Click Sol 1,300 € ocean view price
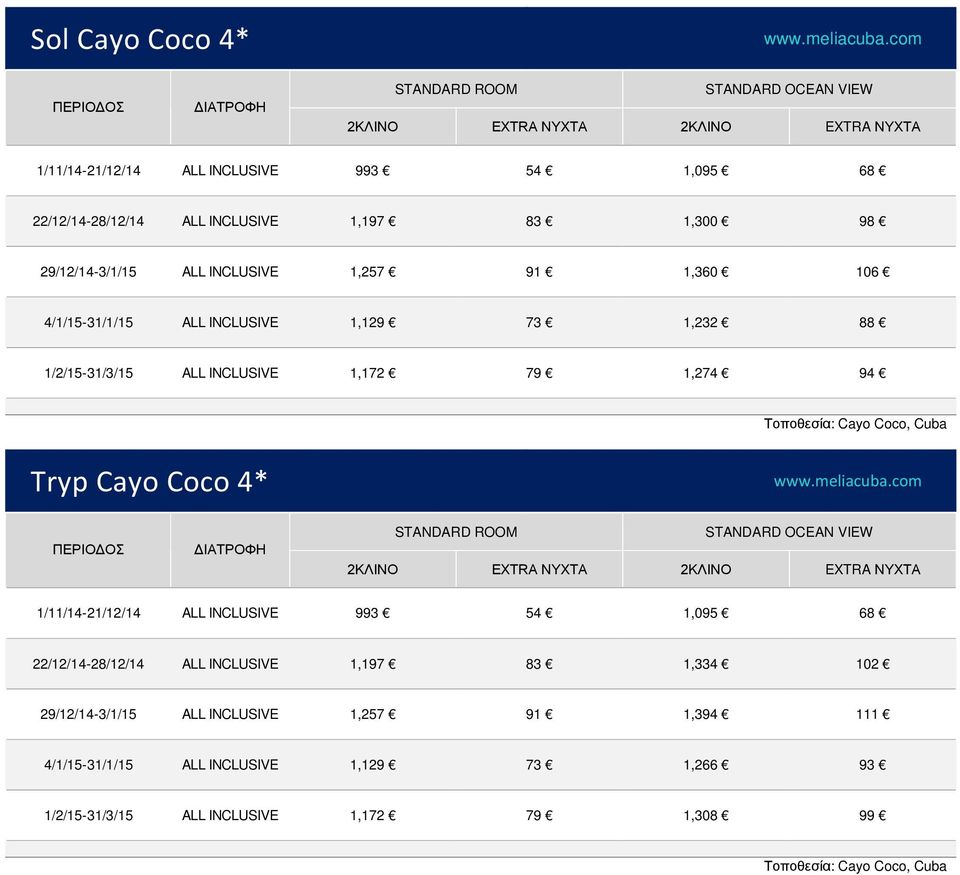Viewport: 960px width, 875px height. 706,222
